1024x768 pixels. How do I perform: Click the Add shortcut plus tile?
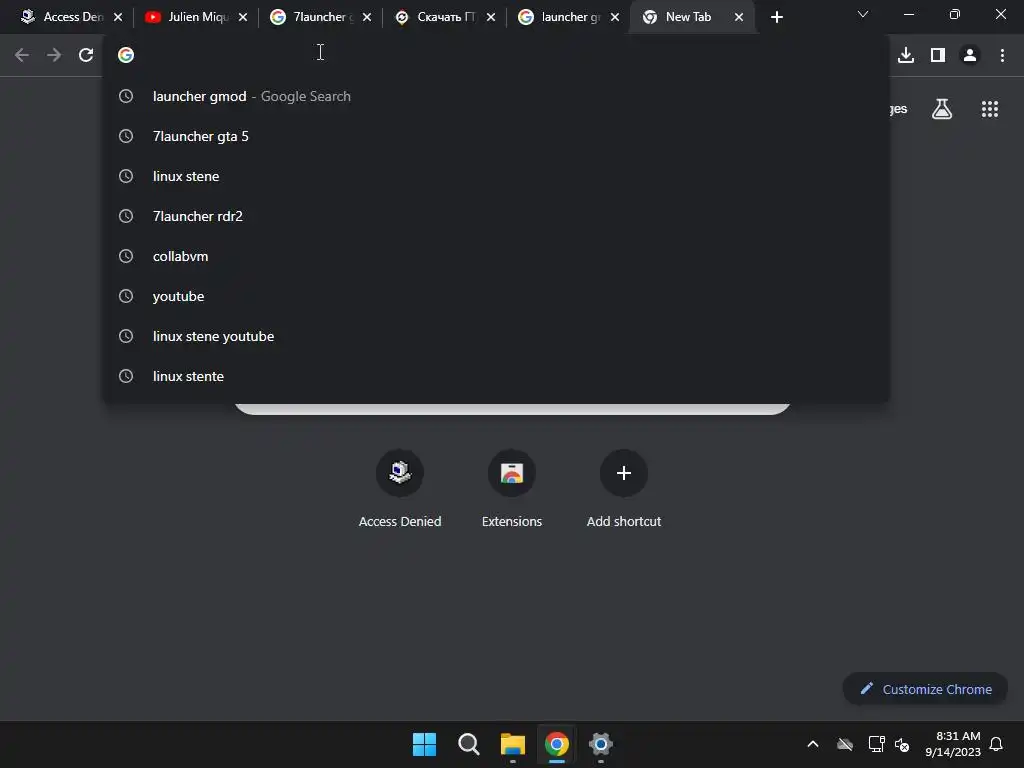624,488
